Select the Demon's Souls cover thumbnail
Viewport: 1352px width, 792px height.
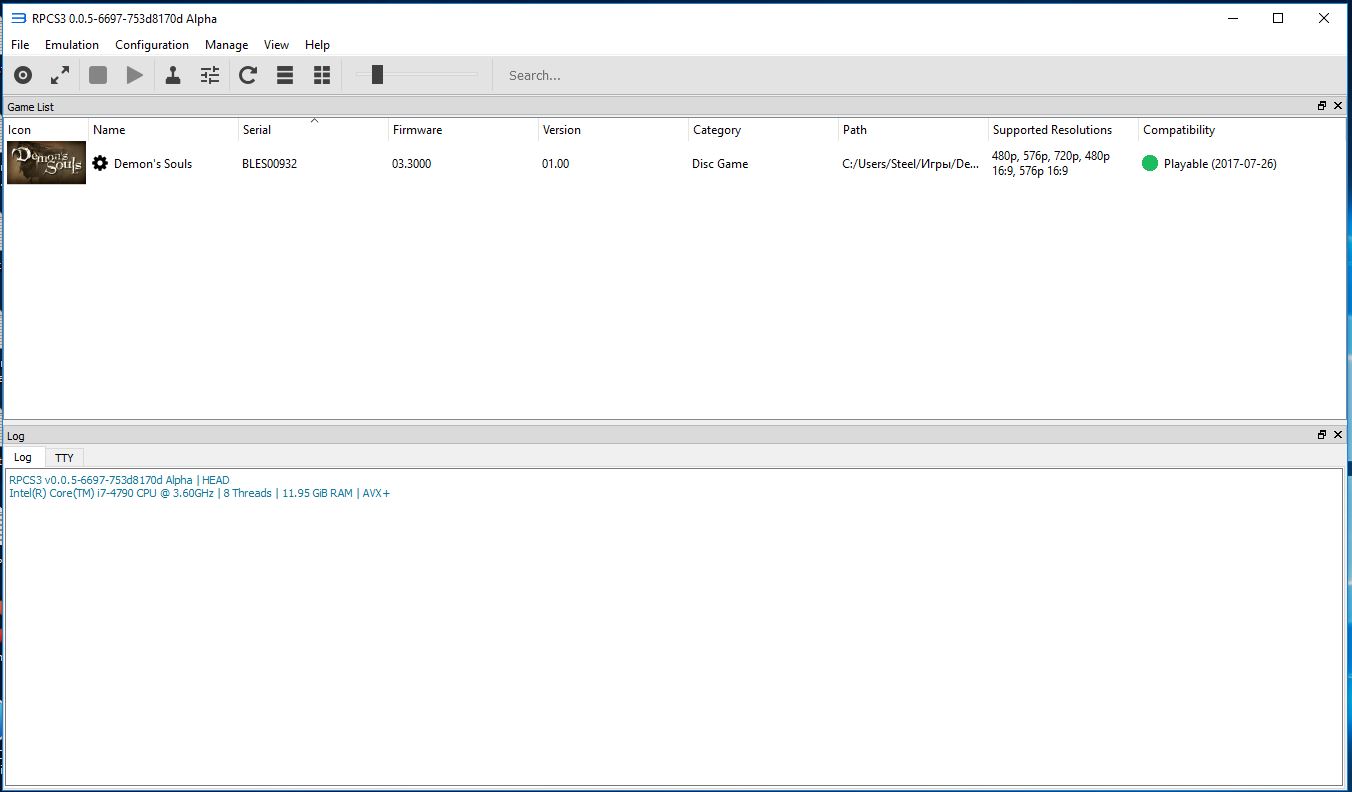click(46, 163)
